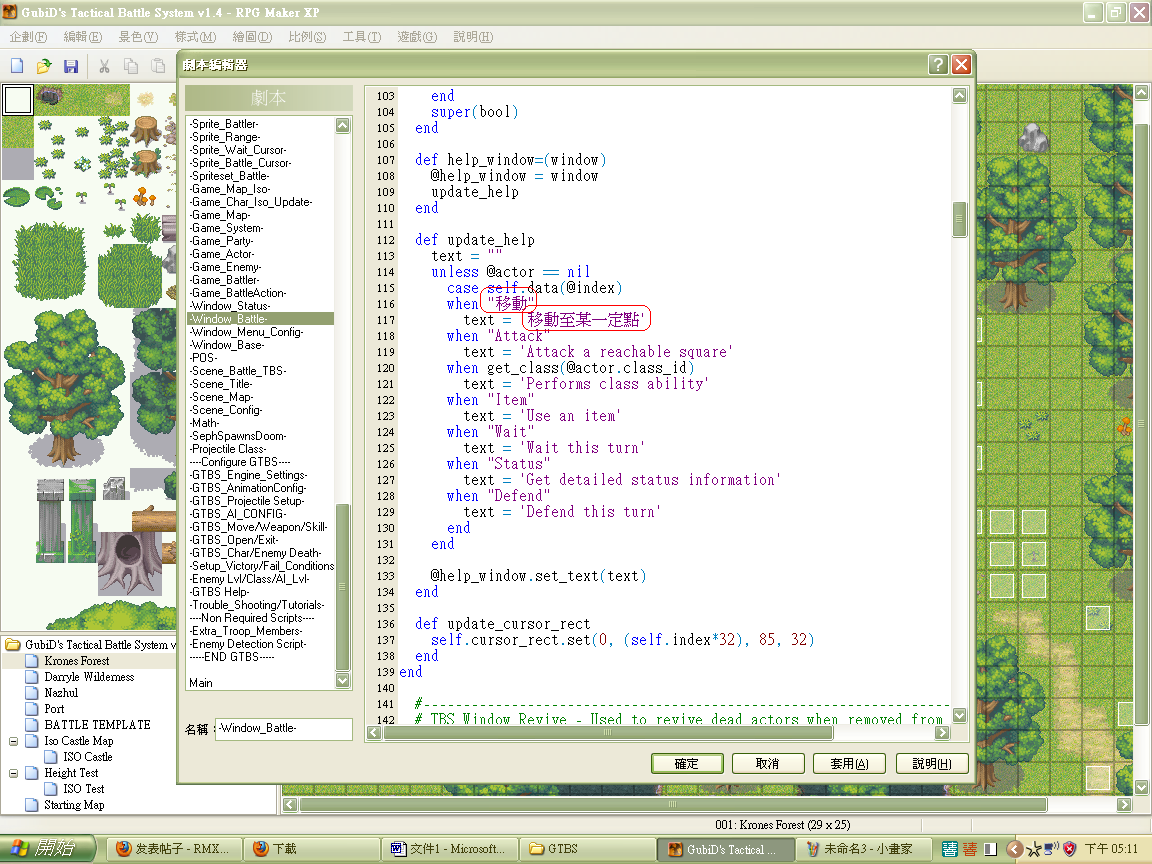Screen dimensions: 1152x864
Task: Select the BATTLE TEMPLATE map
Action: pos(97,725)
